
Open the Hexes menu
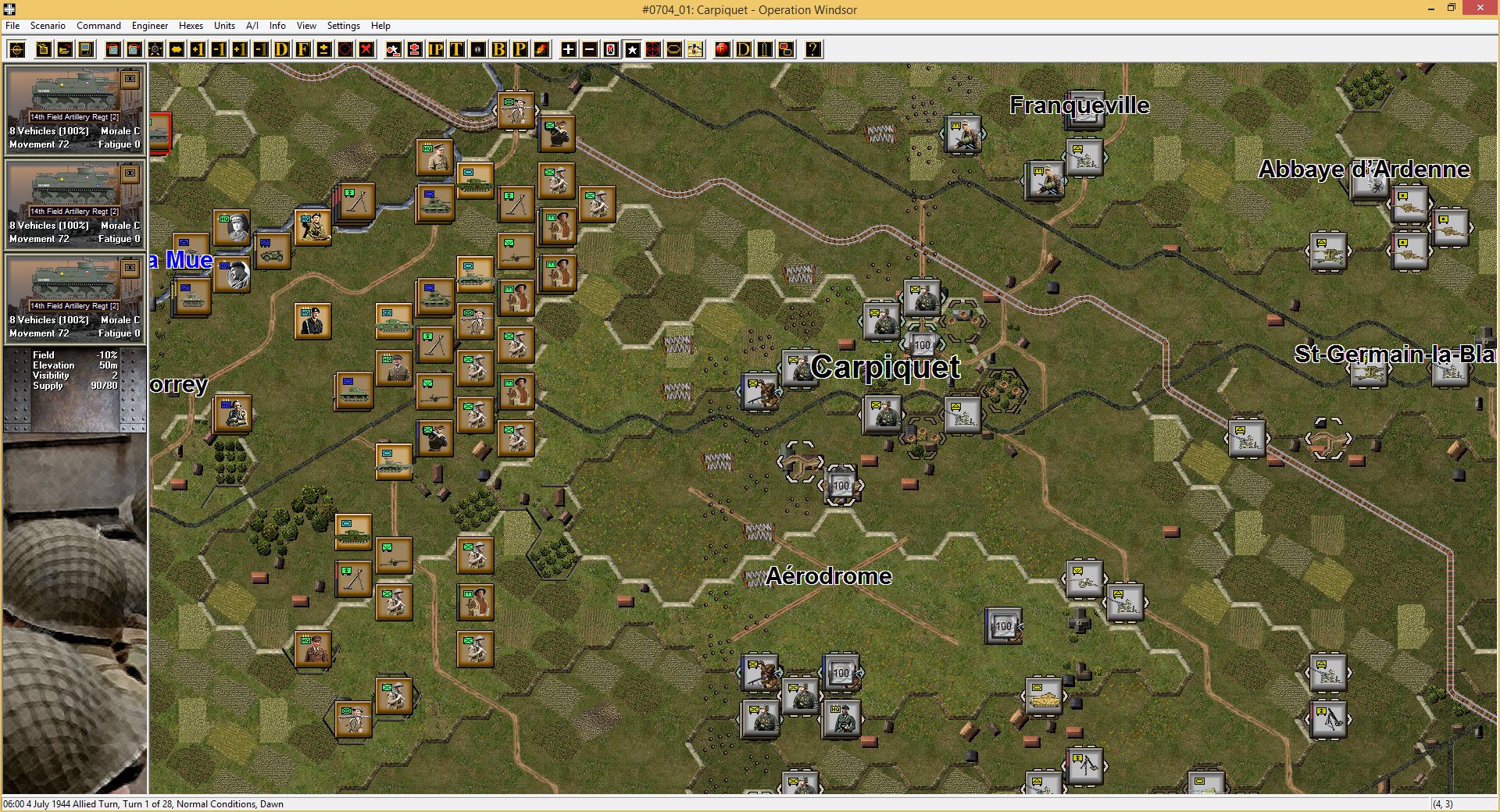coord(191,26)
